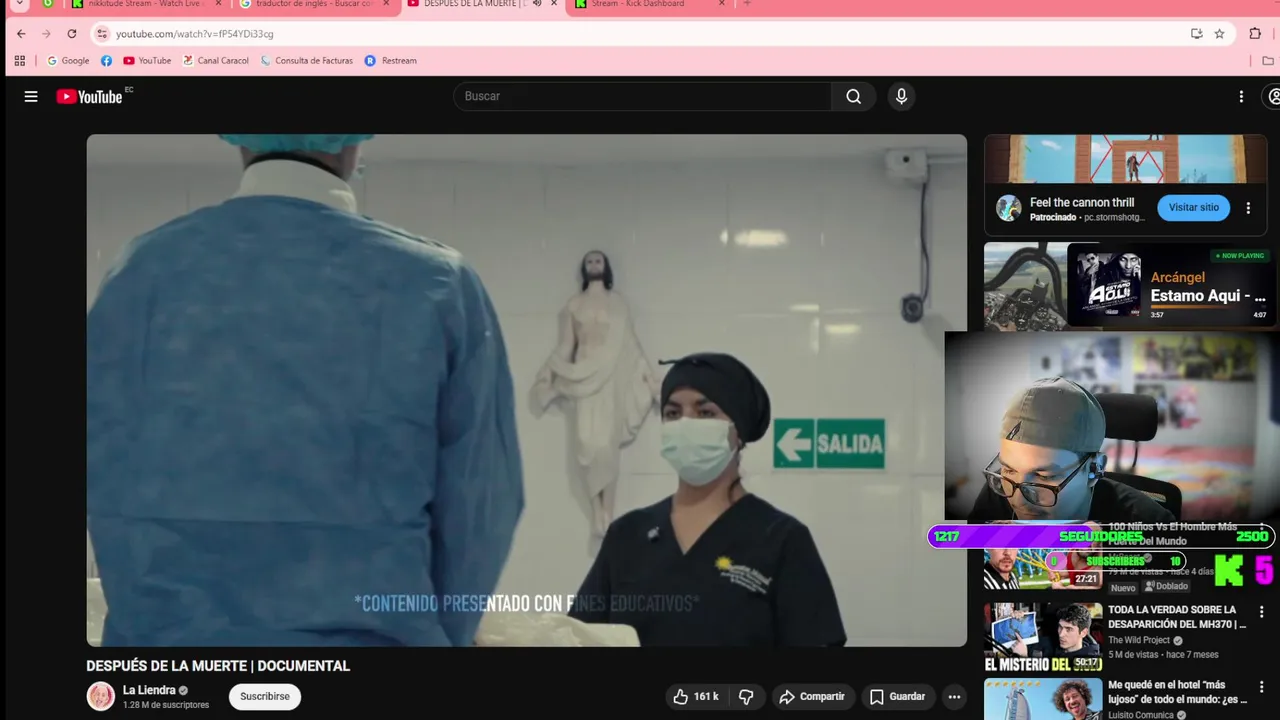Viewport: 1280px width, 720px height.
Task: Open the luxury hotel video thumbnail
Action: 1043,699
